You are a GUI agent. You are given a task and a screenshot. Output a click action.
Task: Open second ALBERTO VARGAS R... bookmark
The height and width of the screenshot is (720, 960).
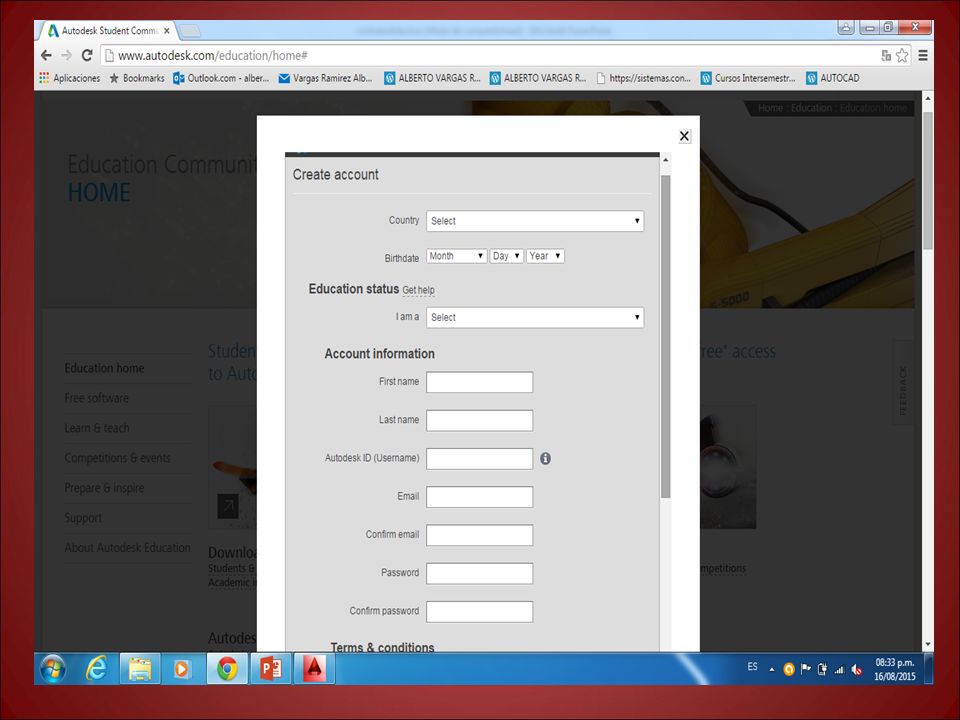tap(538, 78)
